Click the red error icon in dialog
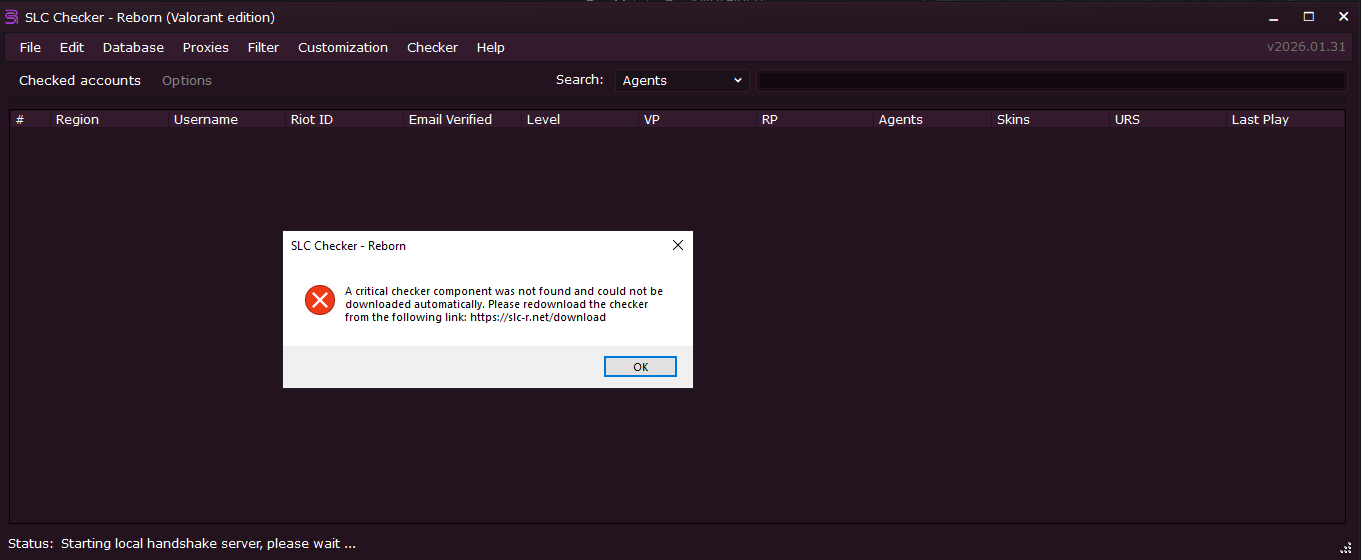The image size is (1361, 560). (x=320, y=299)
